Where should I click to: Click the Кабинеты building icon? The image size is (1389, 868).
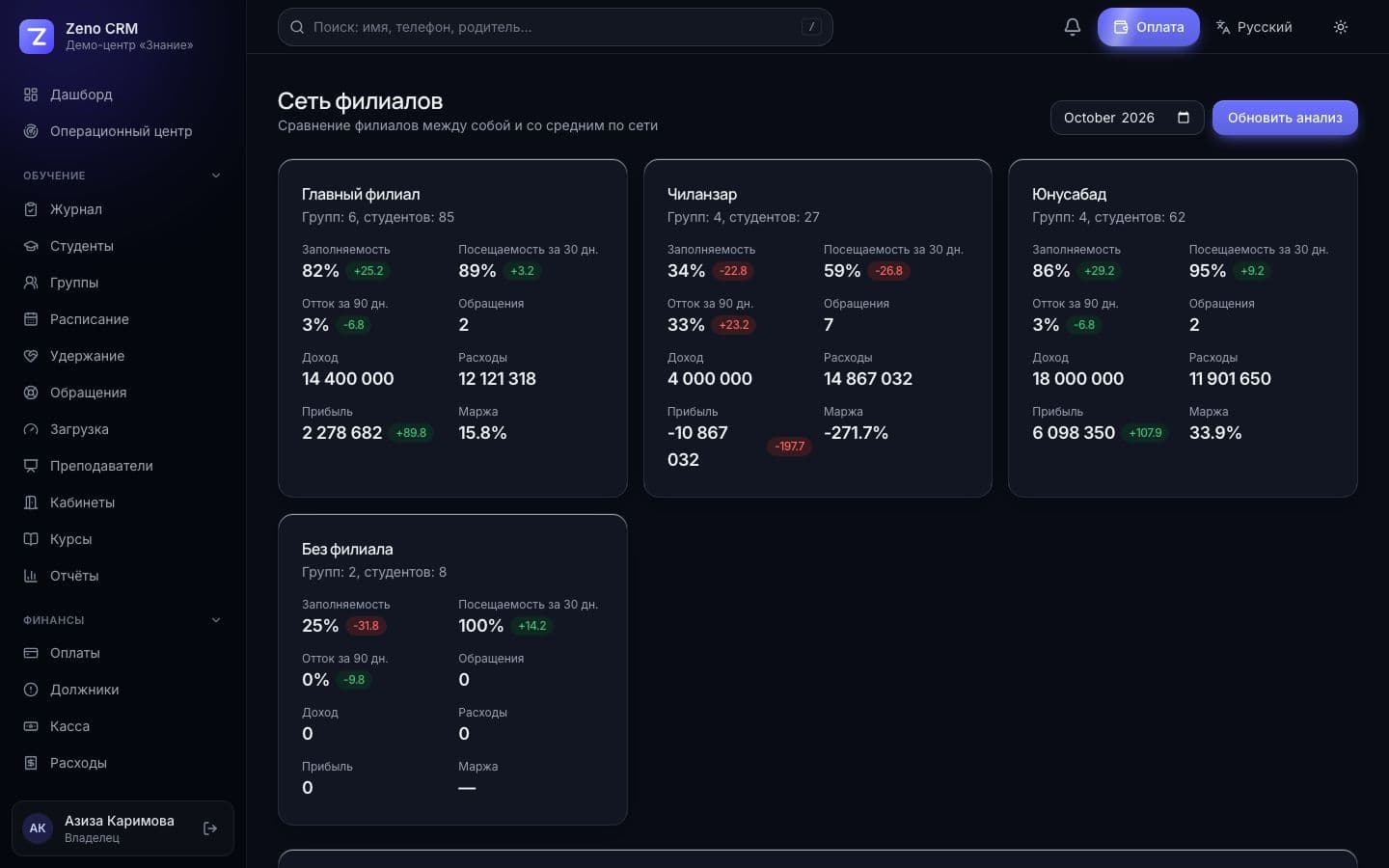point(31,502)
